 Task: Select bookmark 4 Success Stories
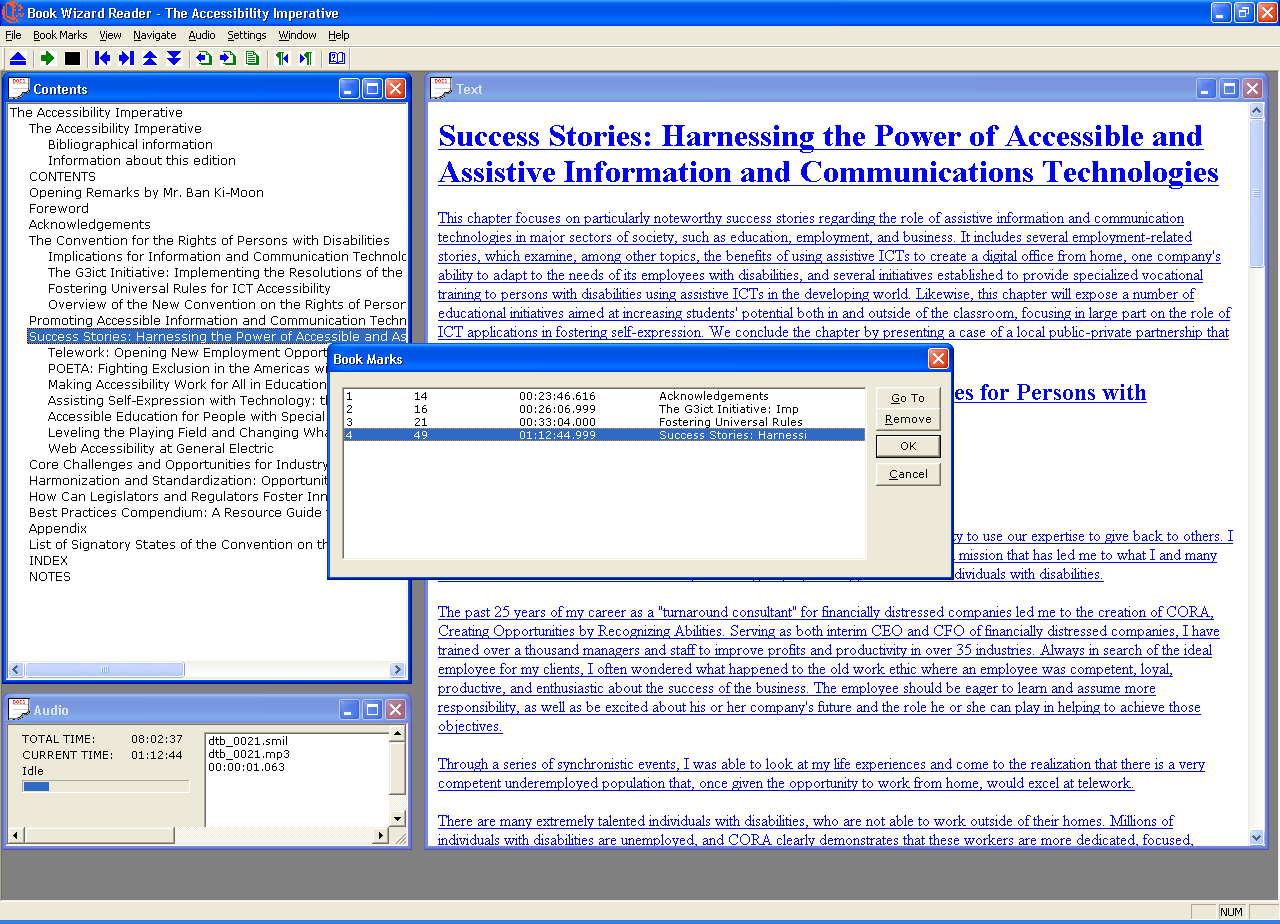(604, 435)
